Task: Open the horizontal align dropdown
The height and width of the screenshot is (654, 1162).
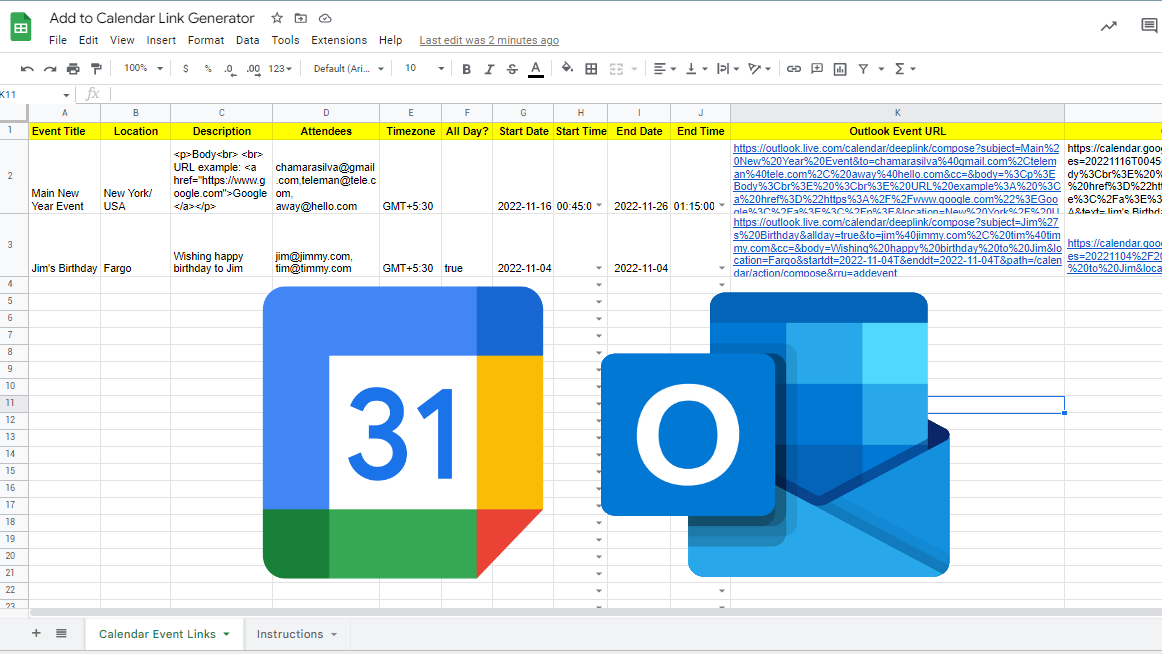Action: 665,69
